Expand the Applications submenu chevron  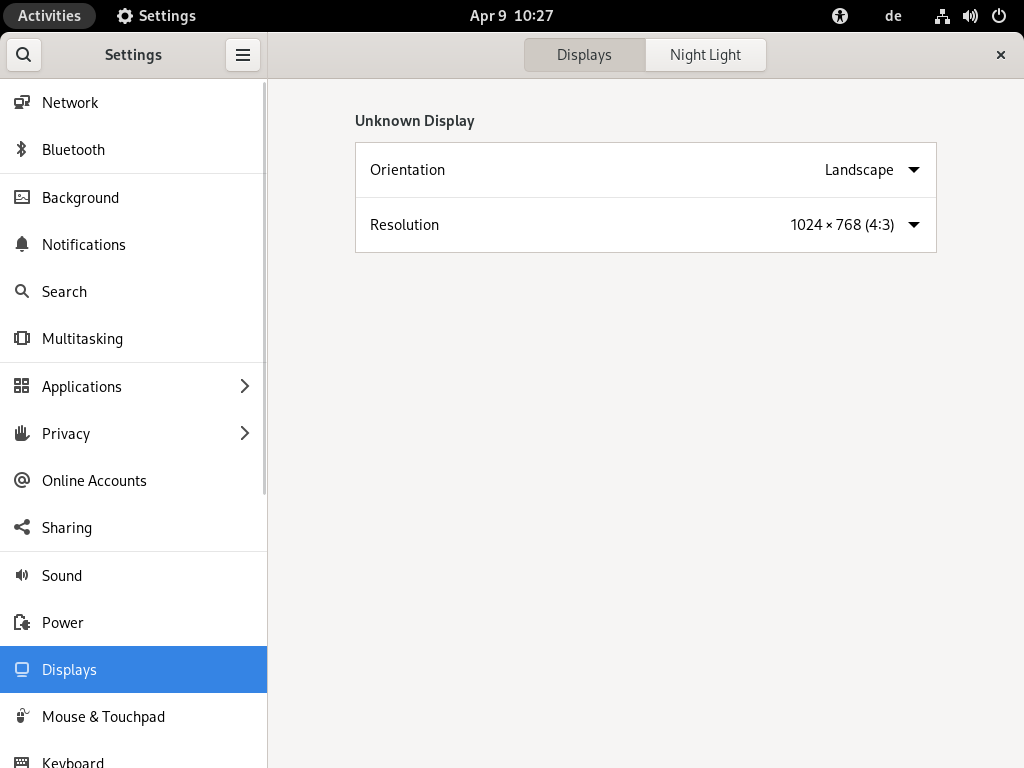[x=245, y=387]
